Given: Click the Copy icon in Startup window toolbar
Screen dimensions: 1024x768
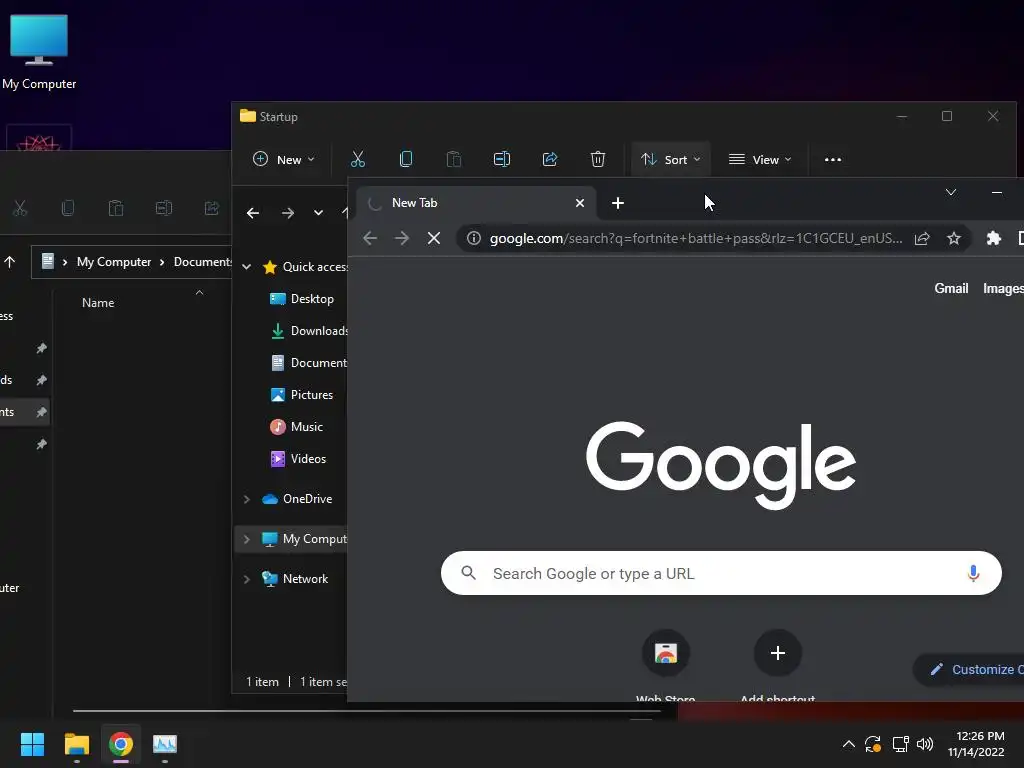Looking at the screenshot, I should 406,159.
